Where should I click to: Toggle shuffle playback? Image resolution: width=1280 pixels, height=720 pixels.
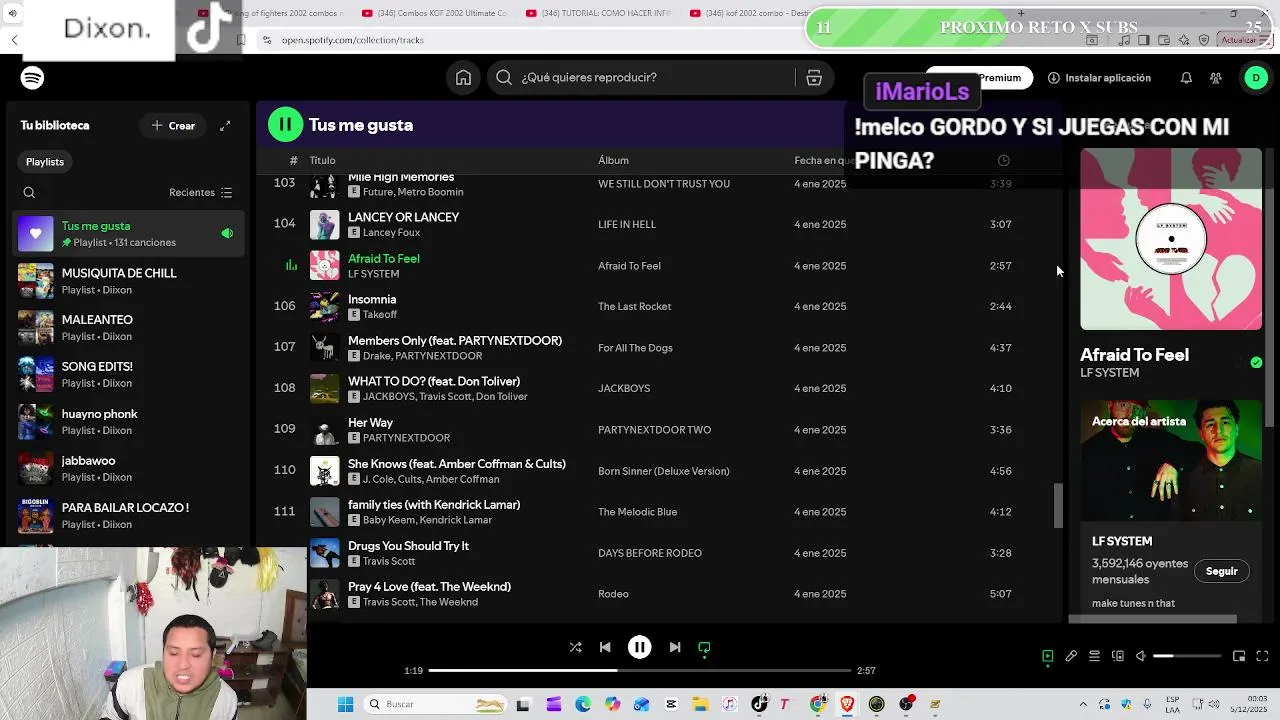coord(575,647)
